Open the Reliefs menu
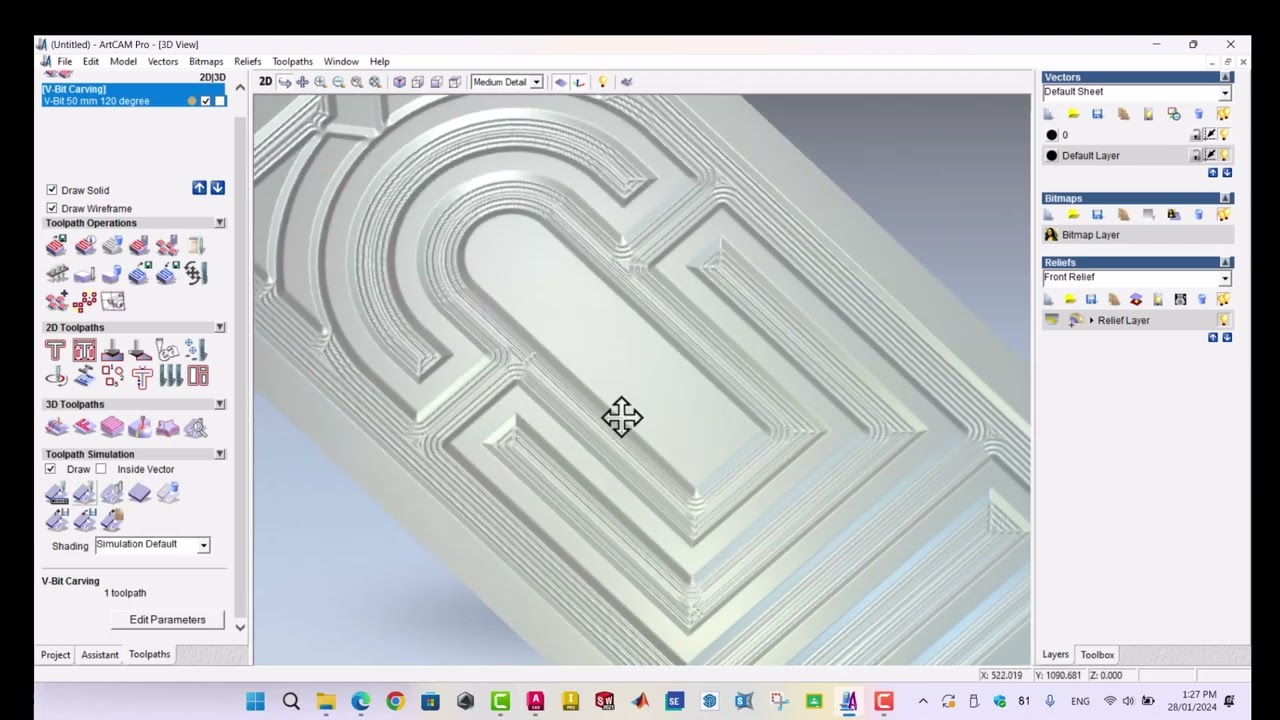 coord(247,62)
